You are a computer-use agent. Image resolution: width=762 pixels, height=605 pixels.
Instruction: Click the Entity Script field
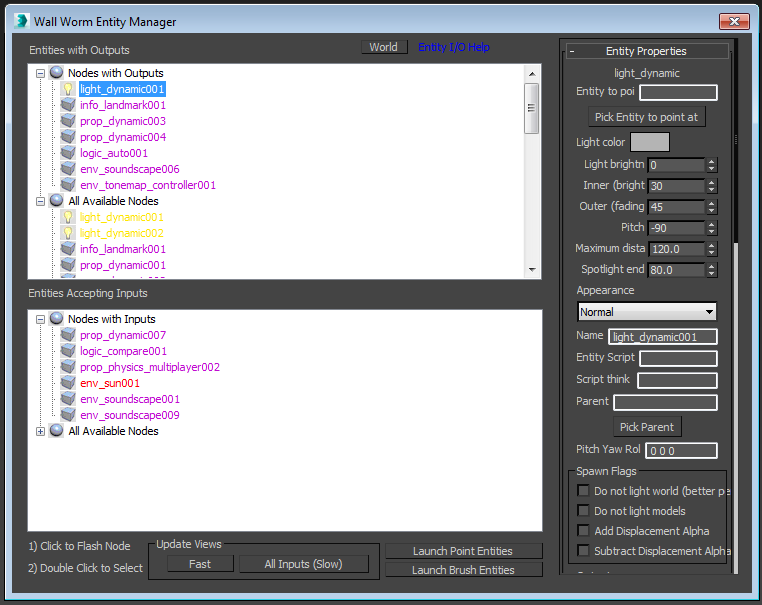click(x=678, y=359)
